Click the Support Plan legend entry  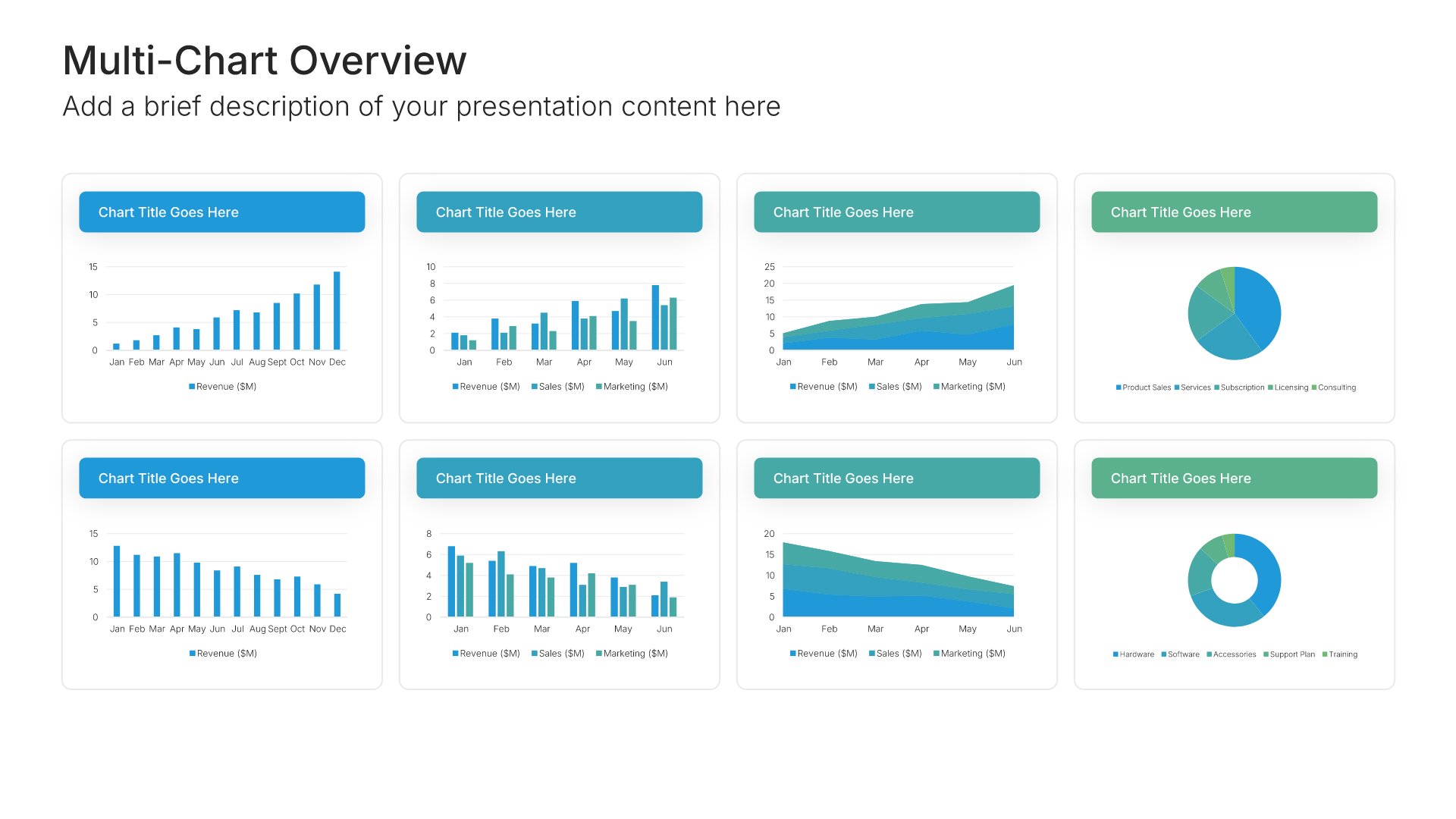click(1289, 654)
